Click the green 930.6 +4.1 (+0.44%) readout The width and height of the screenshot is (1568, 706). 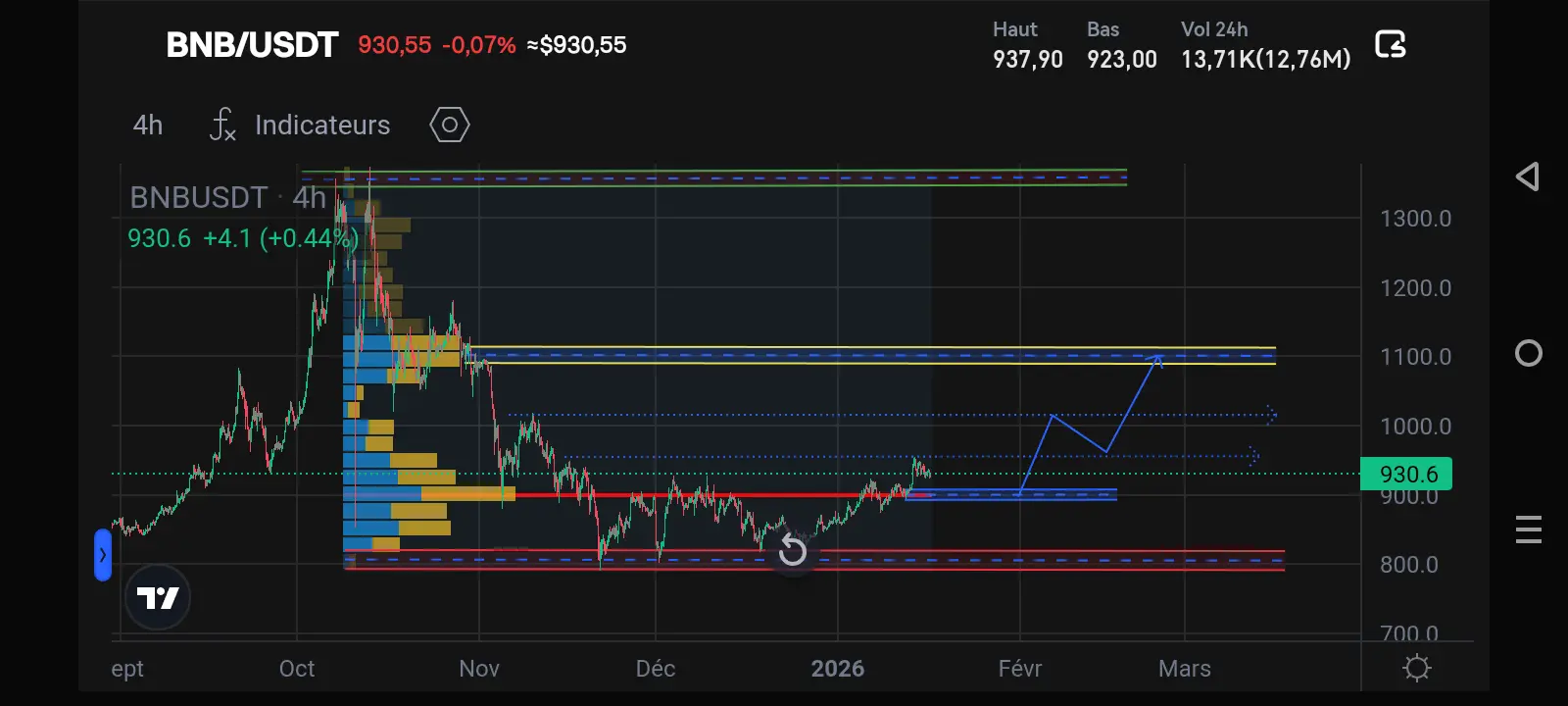(x=241, y=238)
